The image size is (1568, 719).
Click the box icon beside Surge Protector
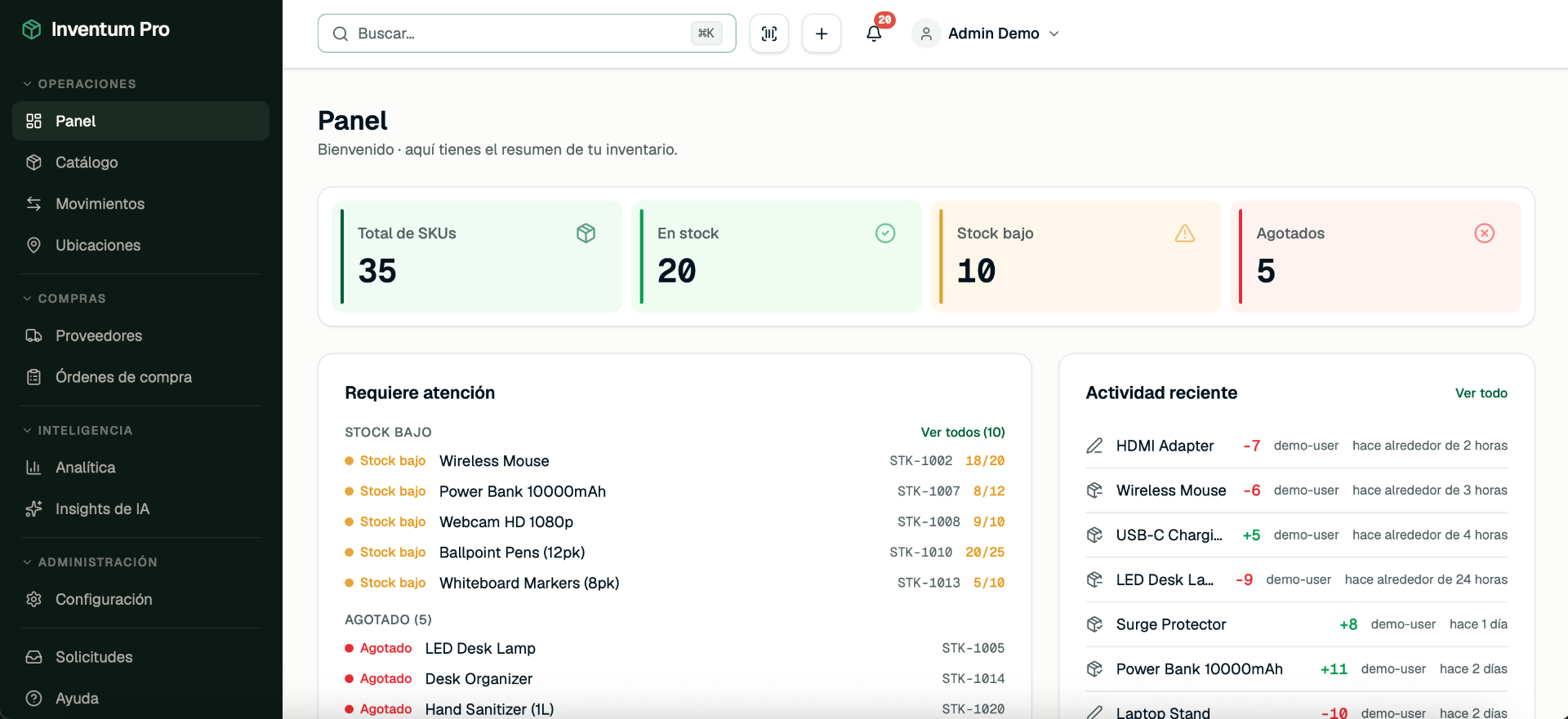point(1094,624)
